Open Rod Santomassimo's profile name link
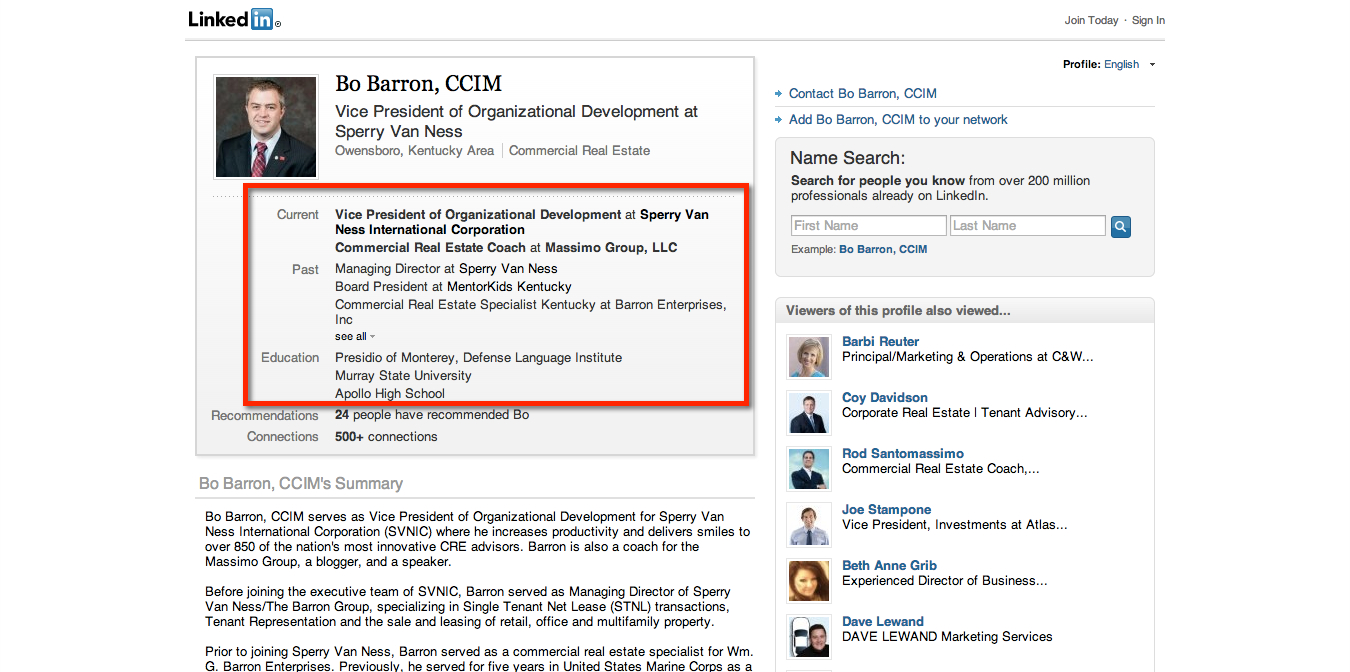Screen dimensions: 1350x672 coord(903,454)
